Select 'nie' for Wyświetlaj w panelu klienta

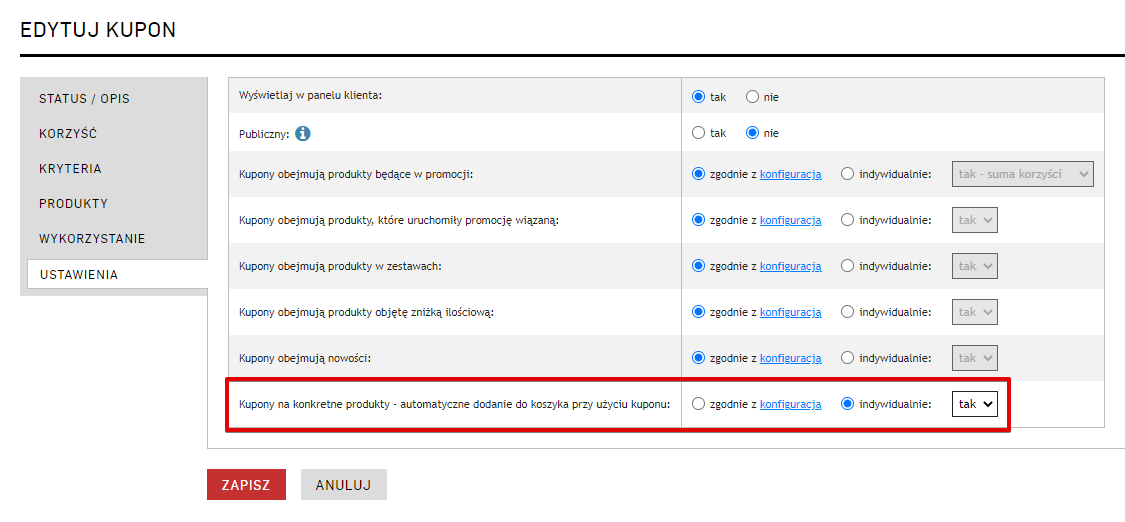pyautogui.click(x=753, y=97)
